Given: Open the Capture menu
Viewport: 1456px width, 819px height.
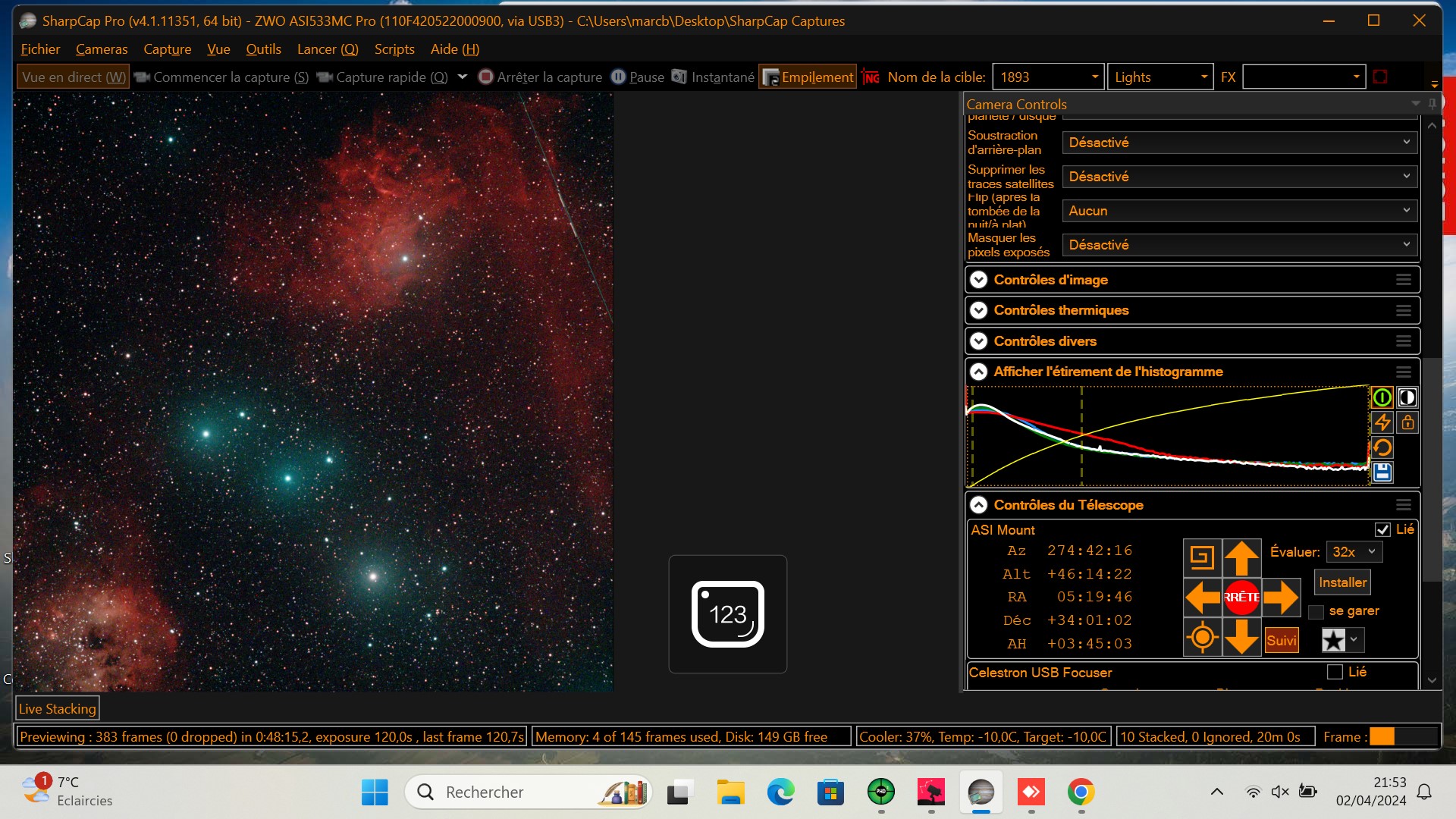Looking at the screenshot, I should pyautogui.click(x=168, y=49).
